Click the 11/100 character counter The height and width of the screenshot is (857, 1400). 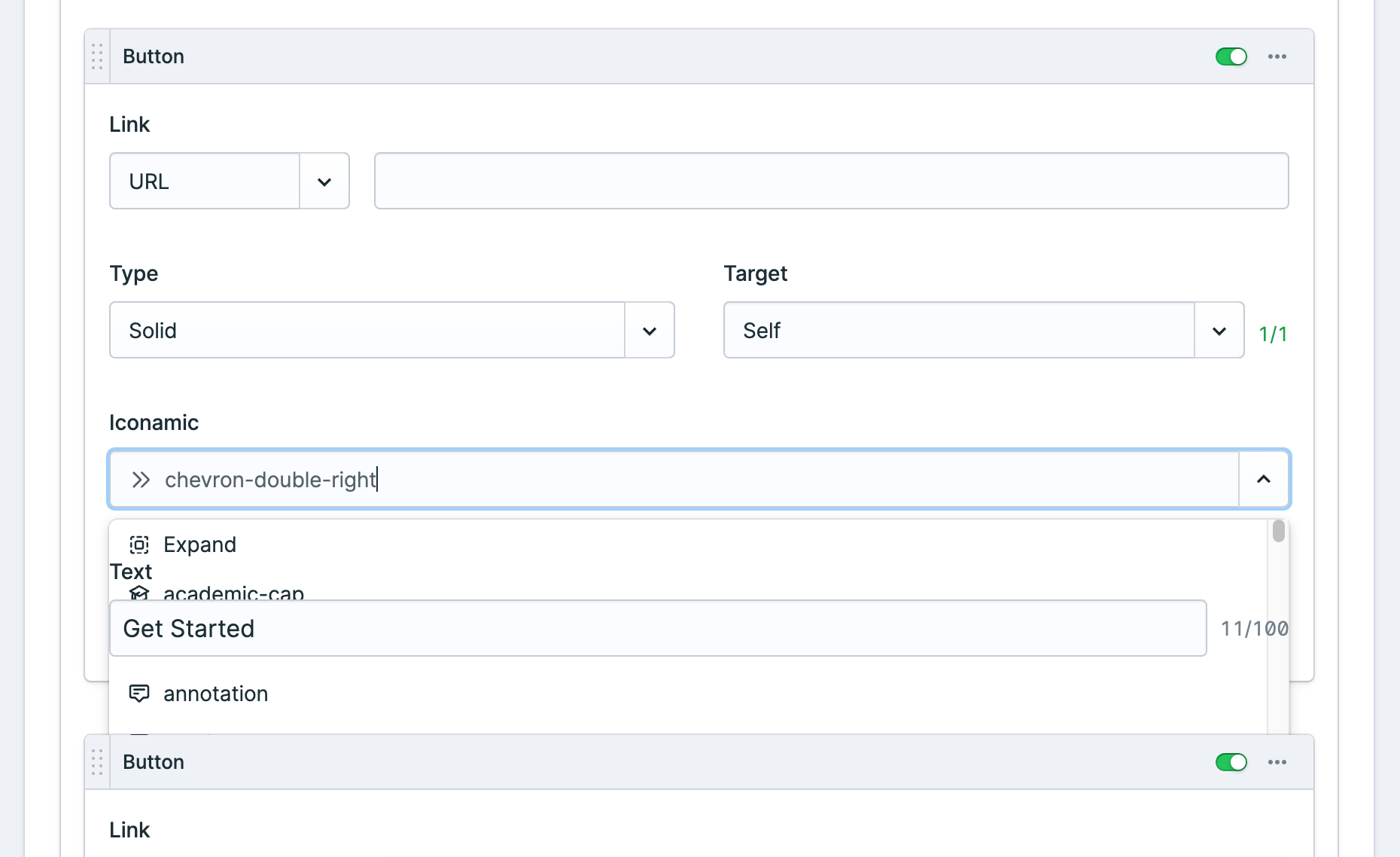(x=1253, y=628)
